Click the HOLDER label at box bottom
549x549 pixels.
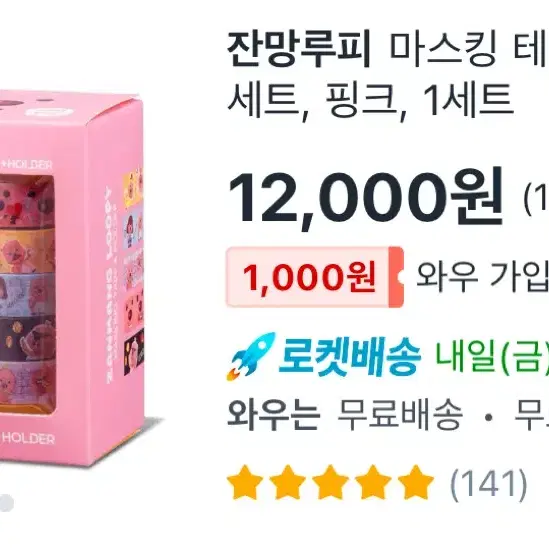[29, 438]
